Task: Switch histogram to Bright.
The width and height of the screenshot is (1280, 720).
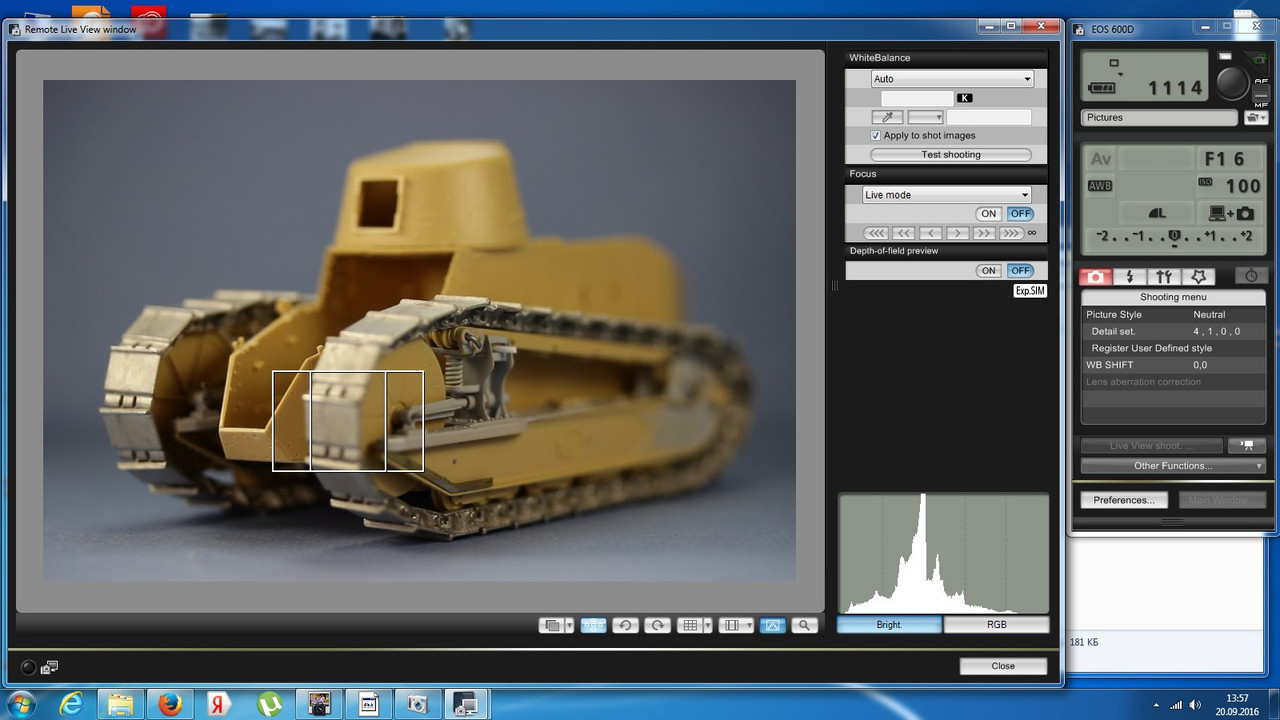Action: tap(889, 625)
